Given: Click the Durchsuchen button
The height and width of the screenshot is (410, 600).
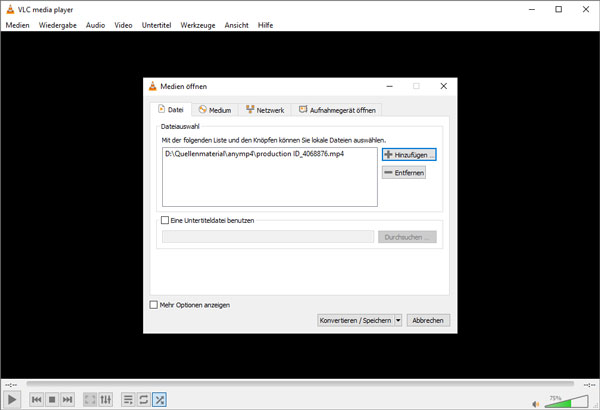Looking at the screenshot, I should pos(407,237).
